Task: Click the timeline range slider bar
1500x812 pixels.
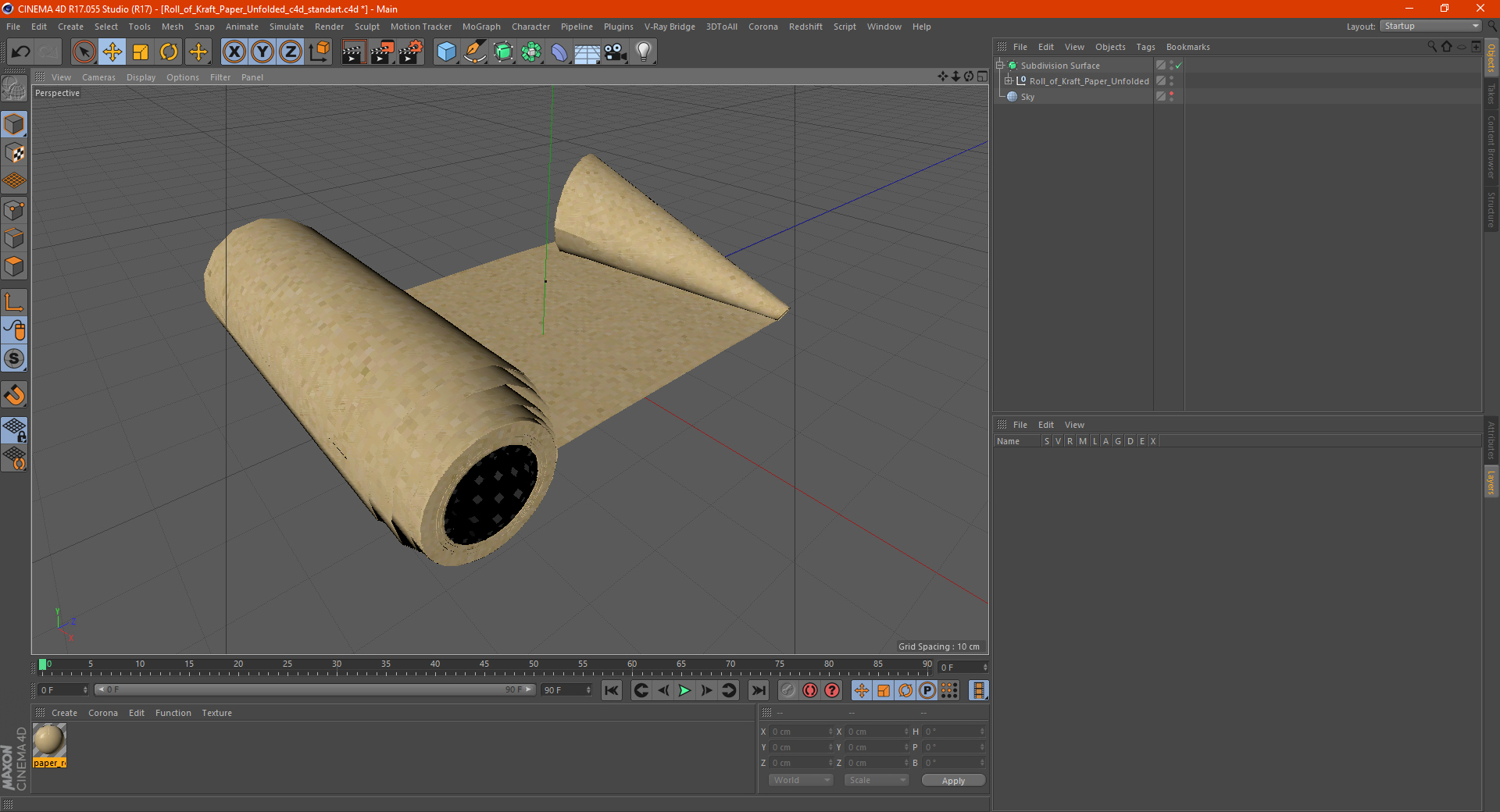Action: tap(315, 689)
